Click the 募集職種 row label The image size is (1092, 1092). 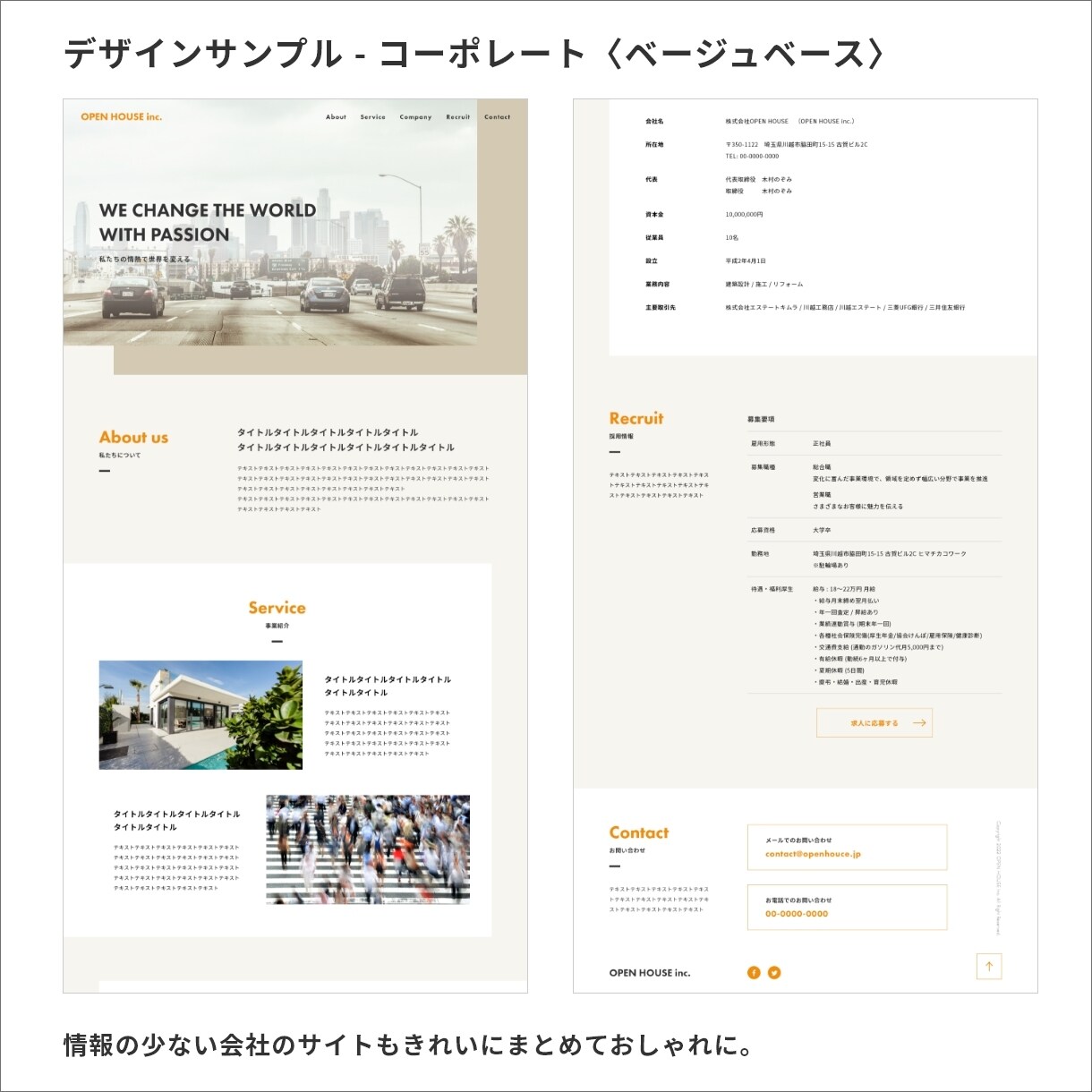point(763,467)
